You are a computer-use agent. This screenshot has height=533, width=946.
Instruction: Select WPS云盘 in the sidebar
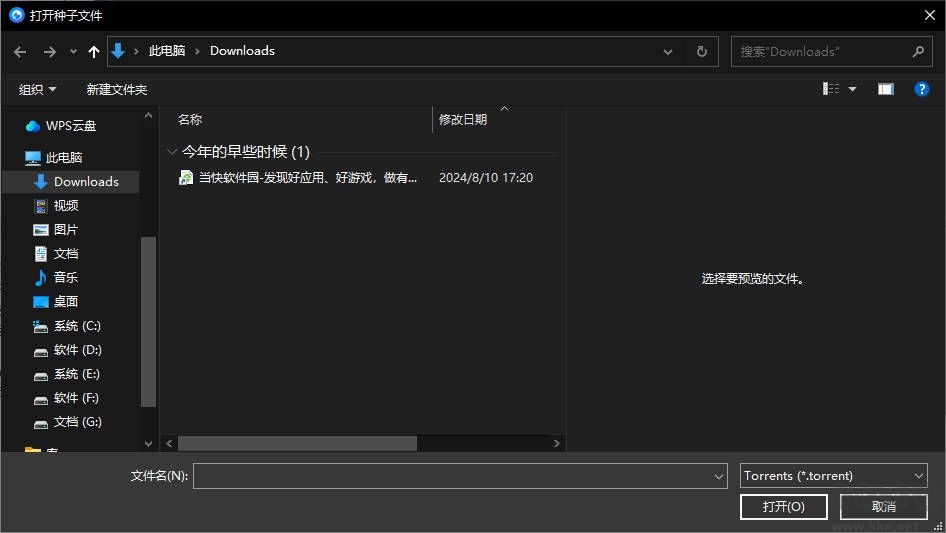pyautogui.click(x=71, y=126)
